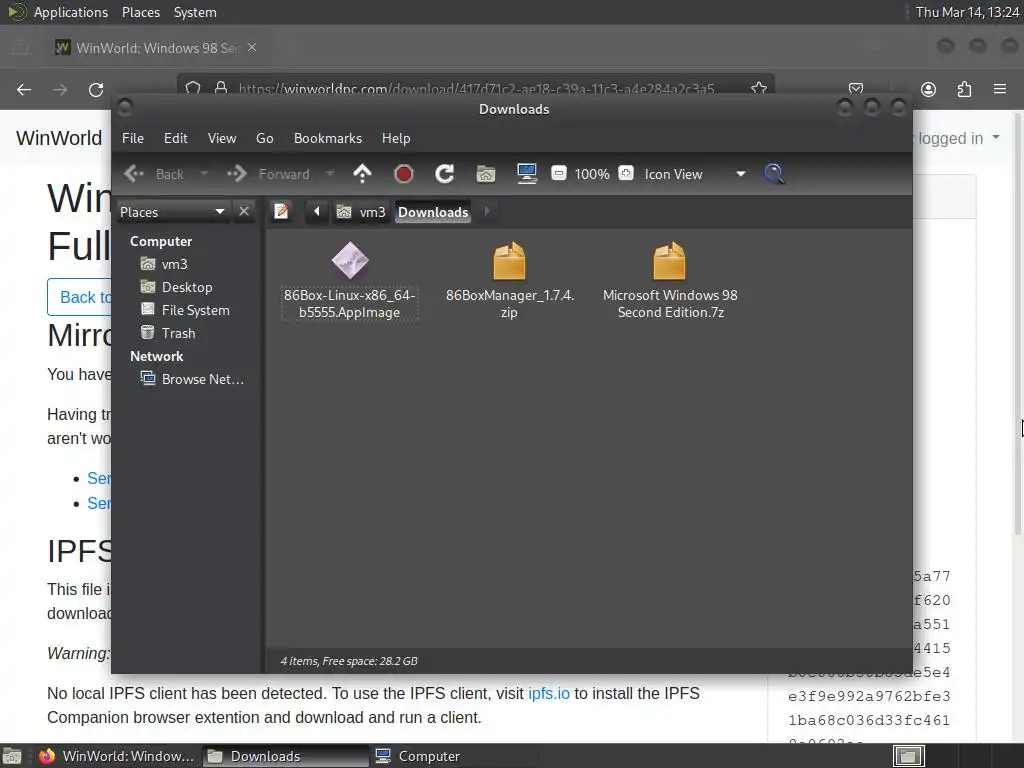The width and height of the screenshot is (1024, 768).
Task: Open the Firefox hamburger menu
Action: click(x=1000, y=89)
